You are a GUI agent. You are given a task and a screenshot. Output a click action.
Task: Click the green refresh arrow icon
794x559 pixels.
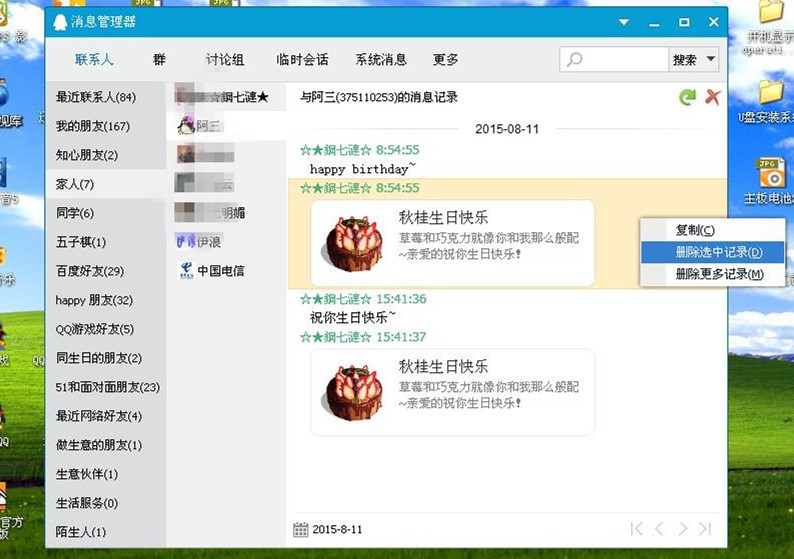(x=687, y=97)
